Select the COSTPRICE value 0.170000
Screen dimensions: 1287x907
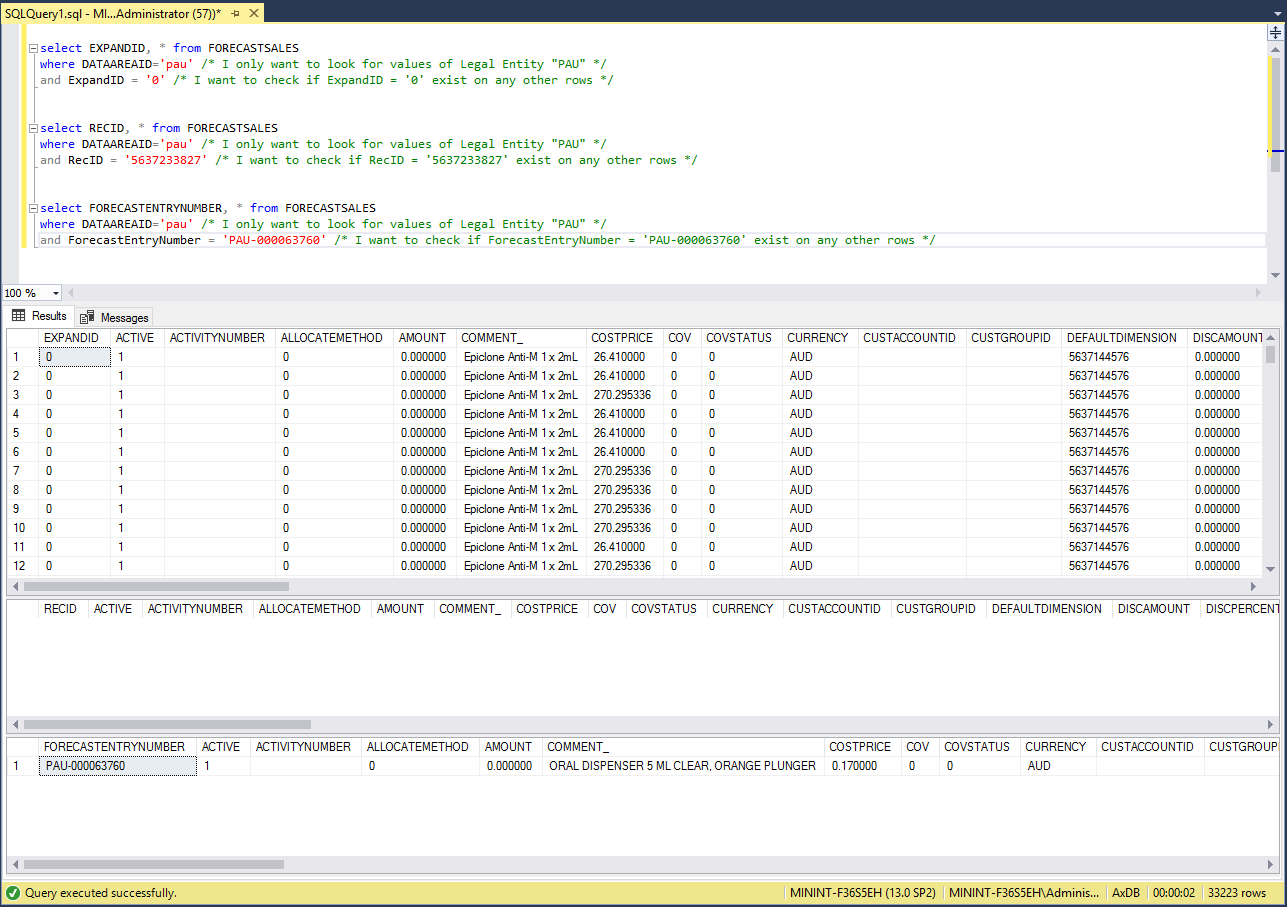(862, 766)
